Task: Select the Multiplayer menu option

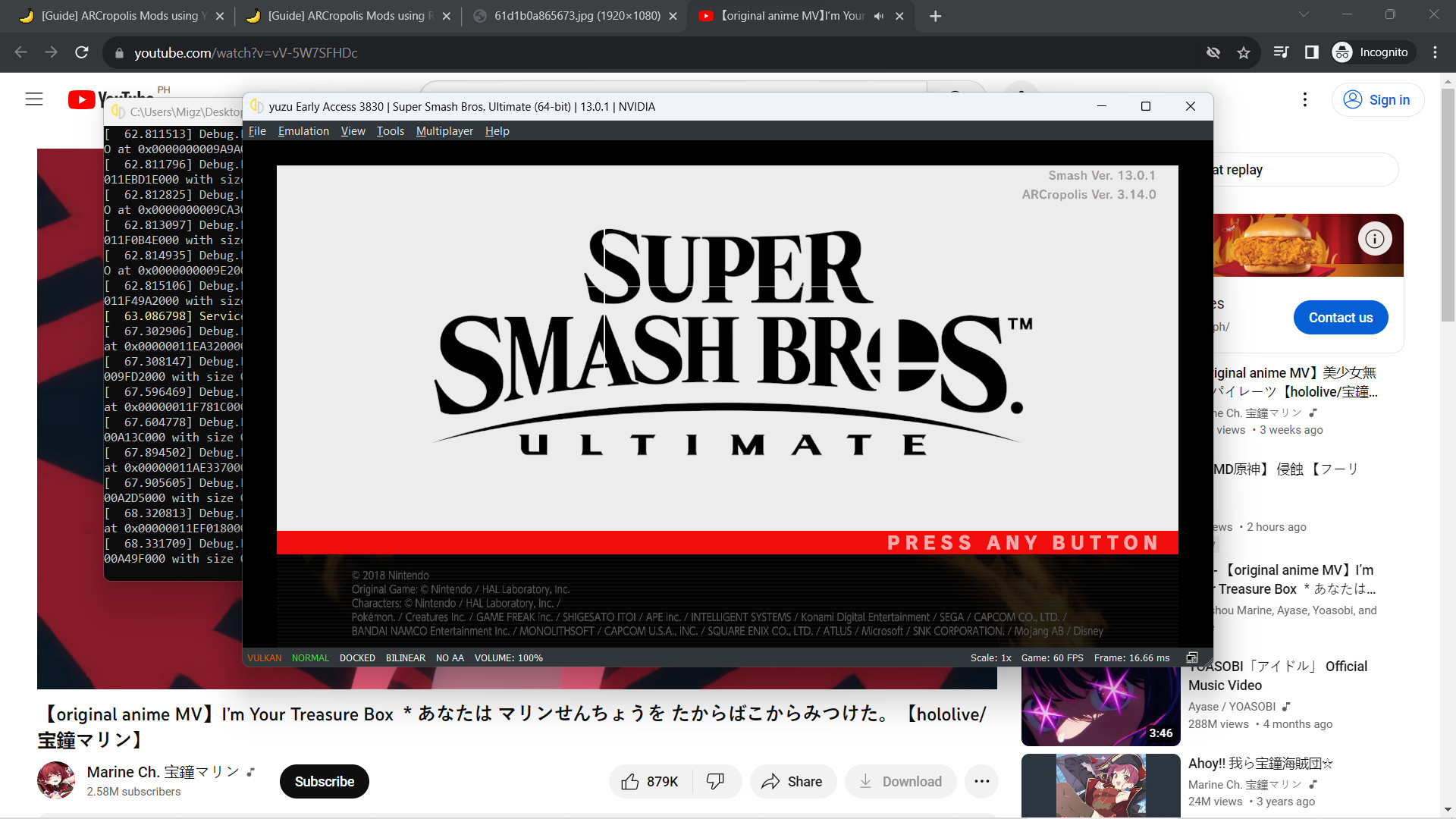Action: [443, 131]
